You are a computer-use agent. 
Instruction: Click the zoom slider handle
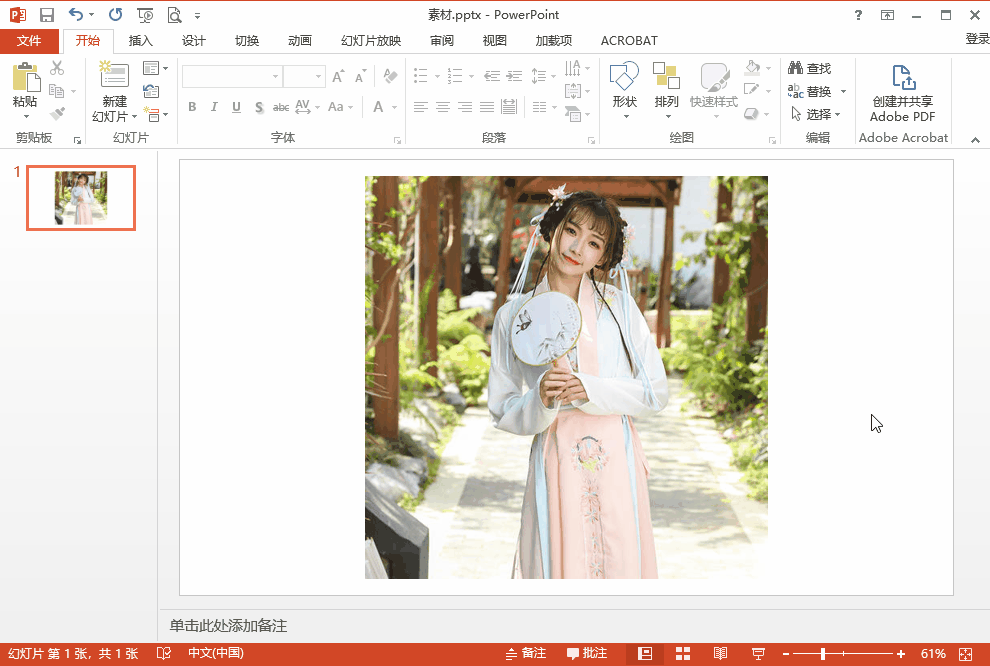point(823,654)
